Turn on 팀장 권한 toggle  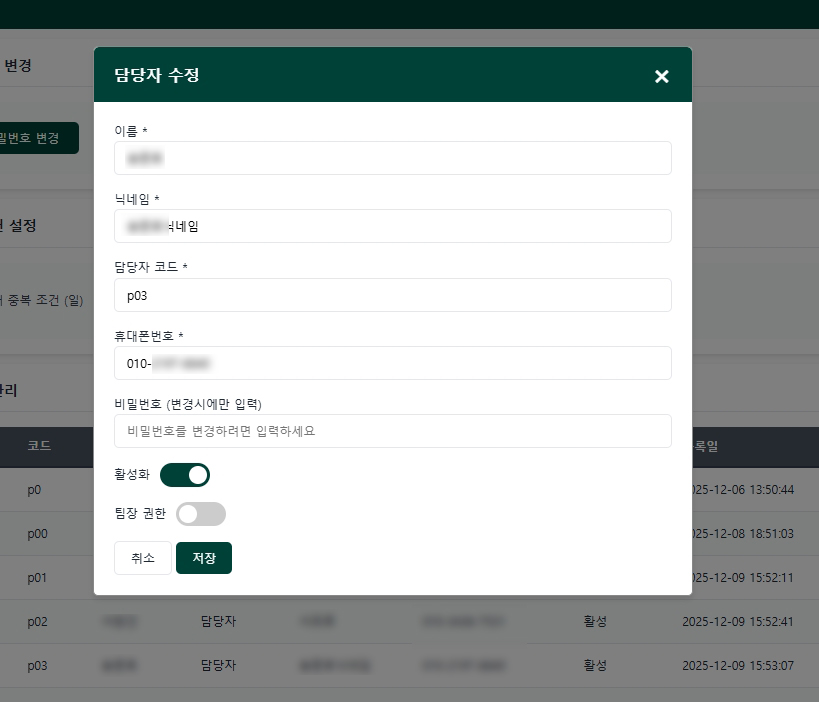pyautogui.click(x=200, y=513)
